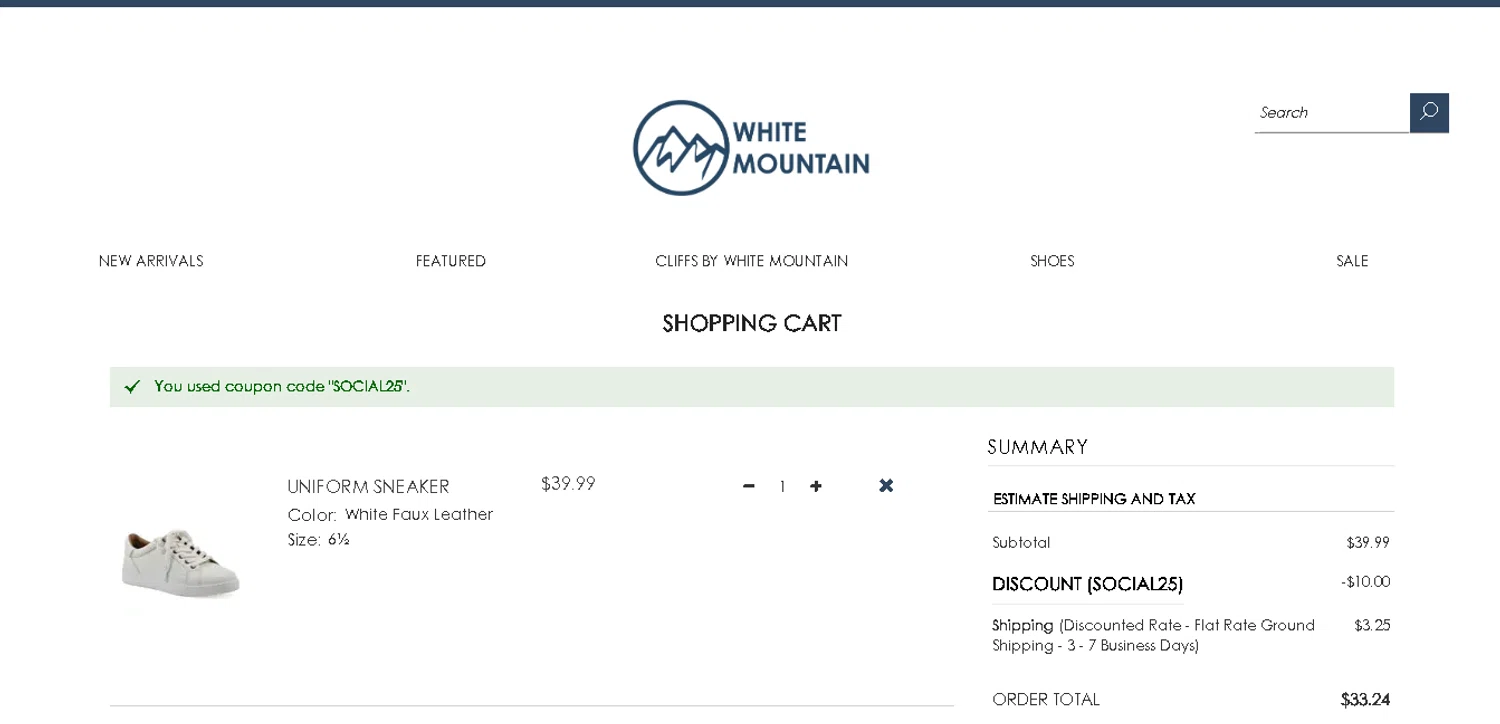This screenshot has width=1500, height=724.
Task: Click the order total amount $33.24
Action: tap(1365, 699)
